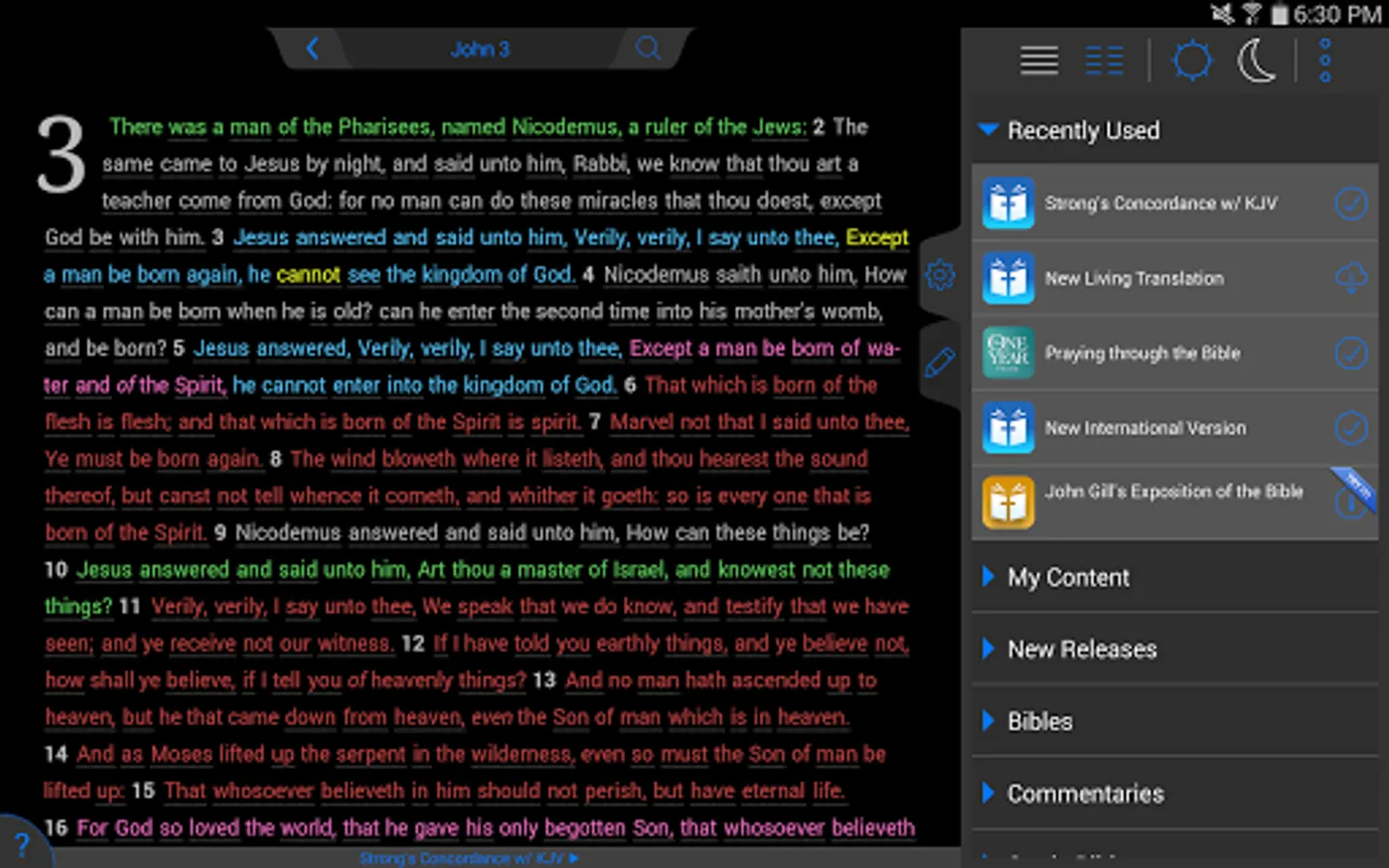Screen dimensions: 1389x868
Task: Tap the New International Version book icon
Action: click(x=1008, y=428)
